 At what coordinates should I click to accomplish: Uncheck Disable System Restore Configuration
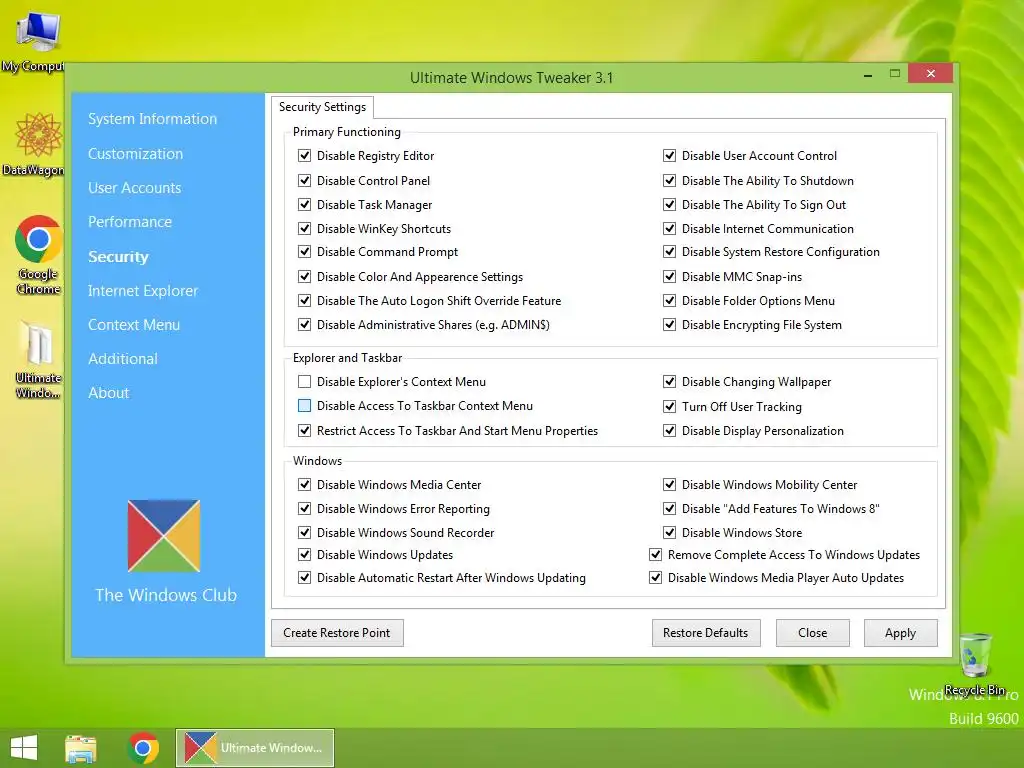(669, 251)
